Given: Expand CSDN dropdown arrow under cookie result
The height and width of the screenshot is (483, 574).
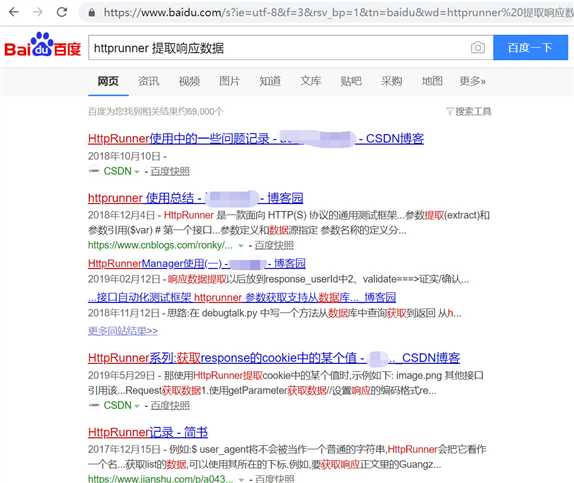Looking at the screenshot, I should coord(137,406).
